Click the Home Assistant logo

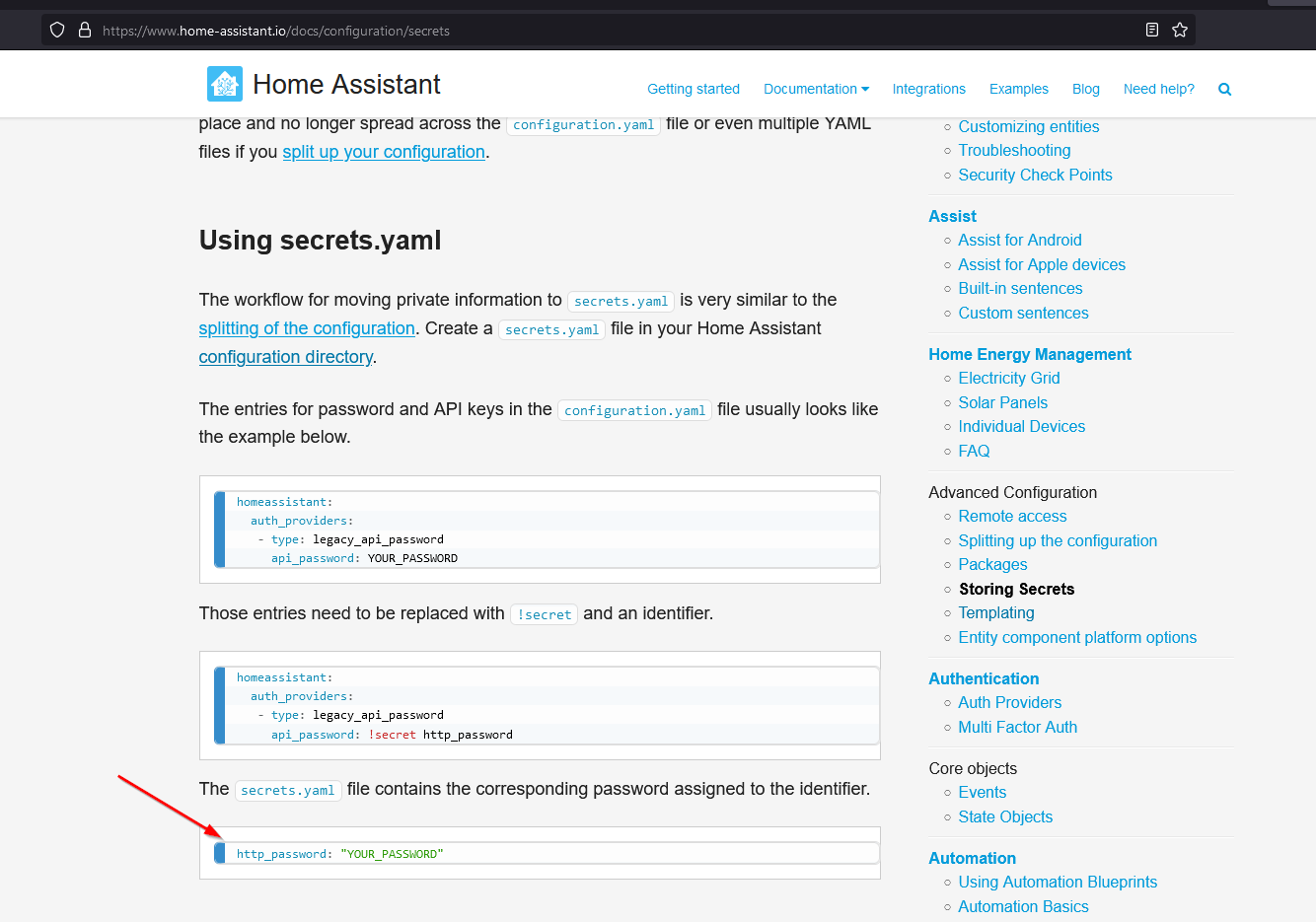pyautogui.click(x=224, y=83)
